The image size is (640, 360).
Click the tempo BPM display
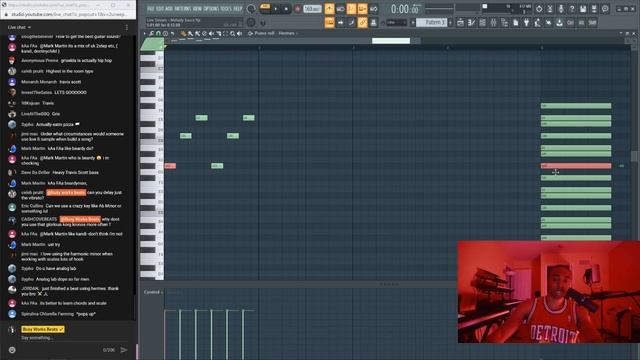312,9
